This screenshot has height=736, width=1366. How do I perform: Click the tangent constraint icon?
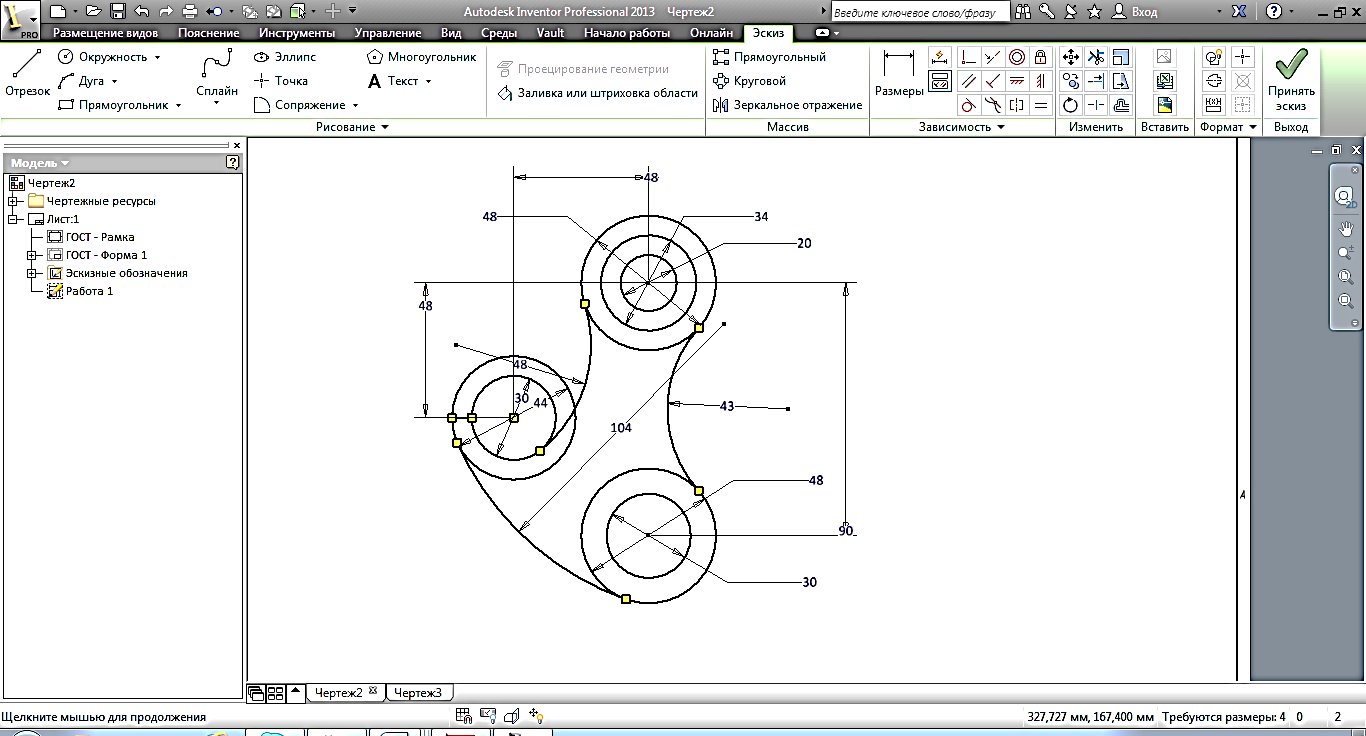pos(968,105)
